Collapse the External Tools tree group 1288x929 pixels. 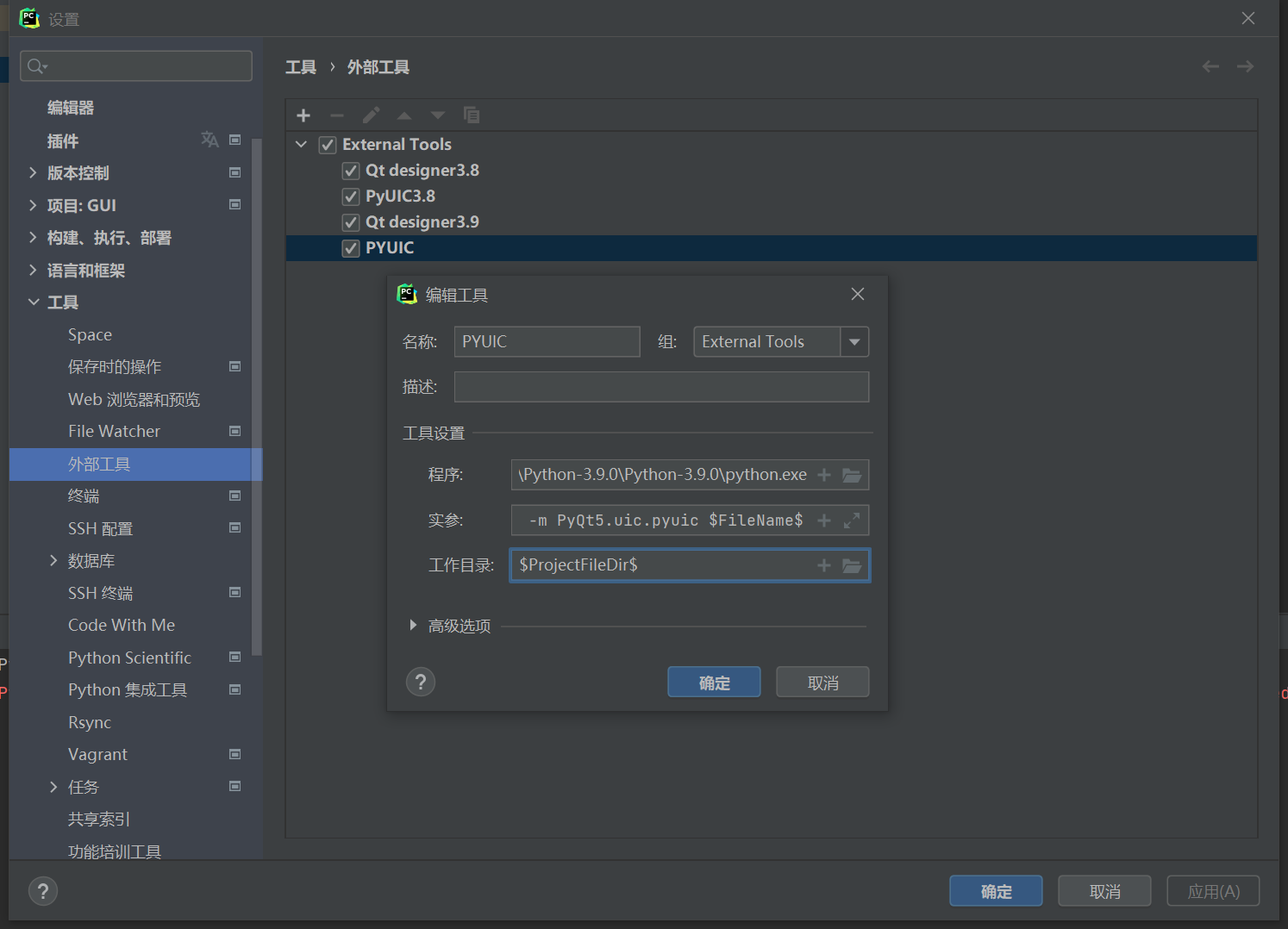coord(301,144)
